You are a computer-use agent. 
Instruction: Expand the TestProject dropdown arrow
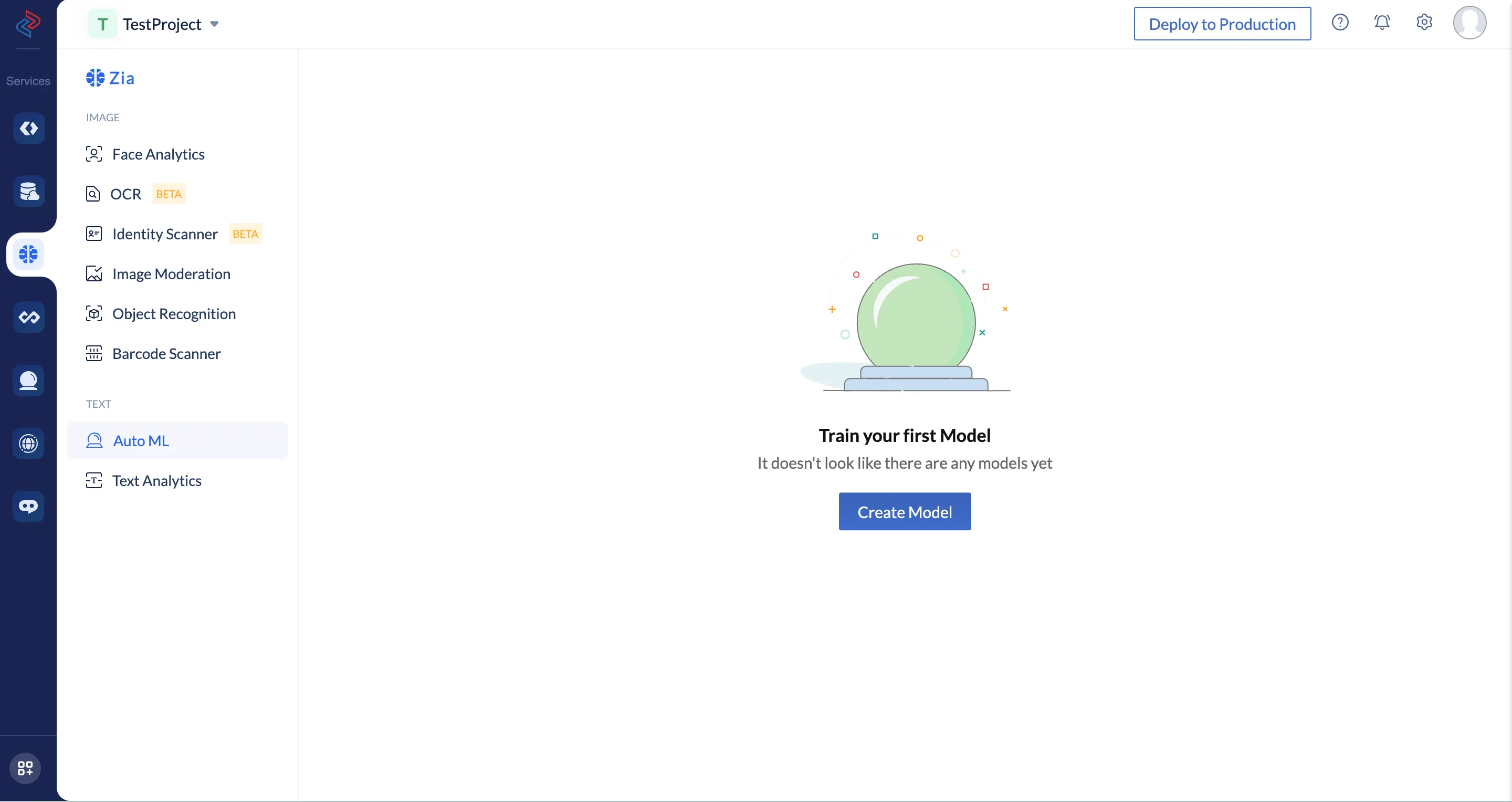(x=215, y=24)
